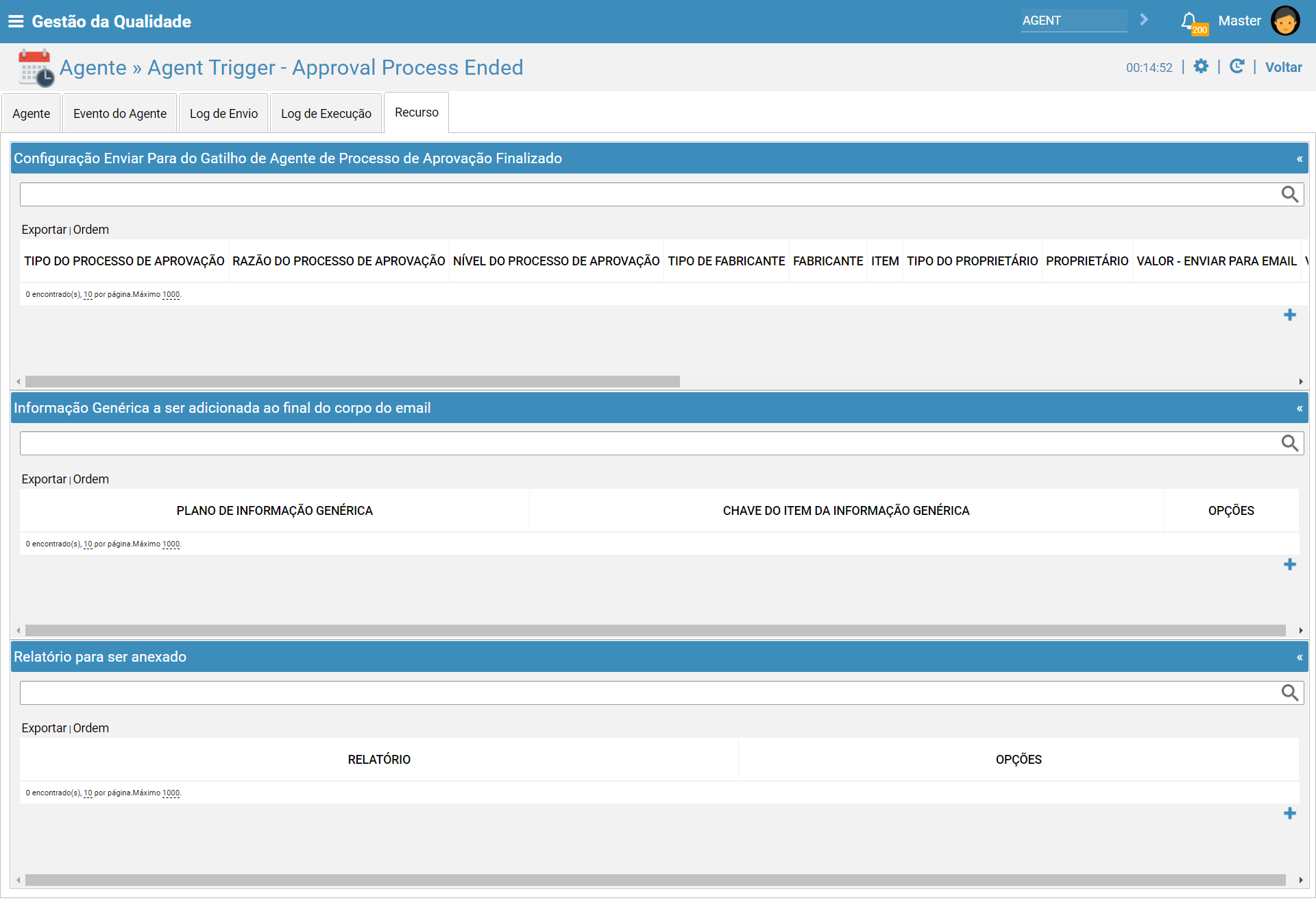The image size is (1316, 903).
Task: Click horizontal scrollbar of Configuração Enviar Para table
Action: tap(352, 382)
